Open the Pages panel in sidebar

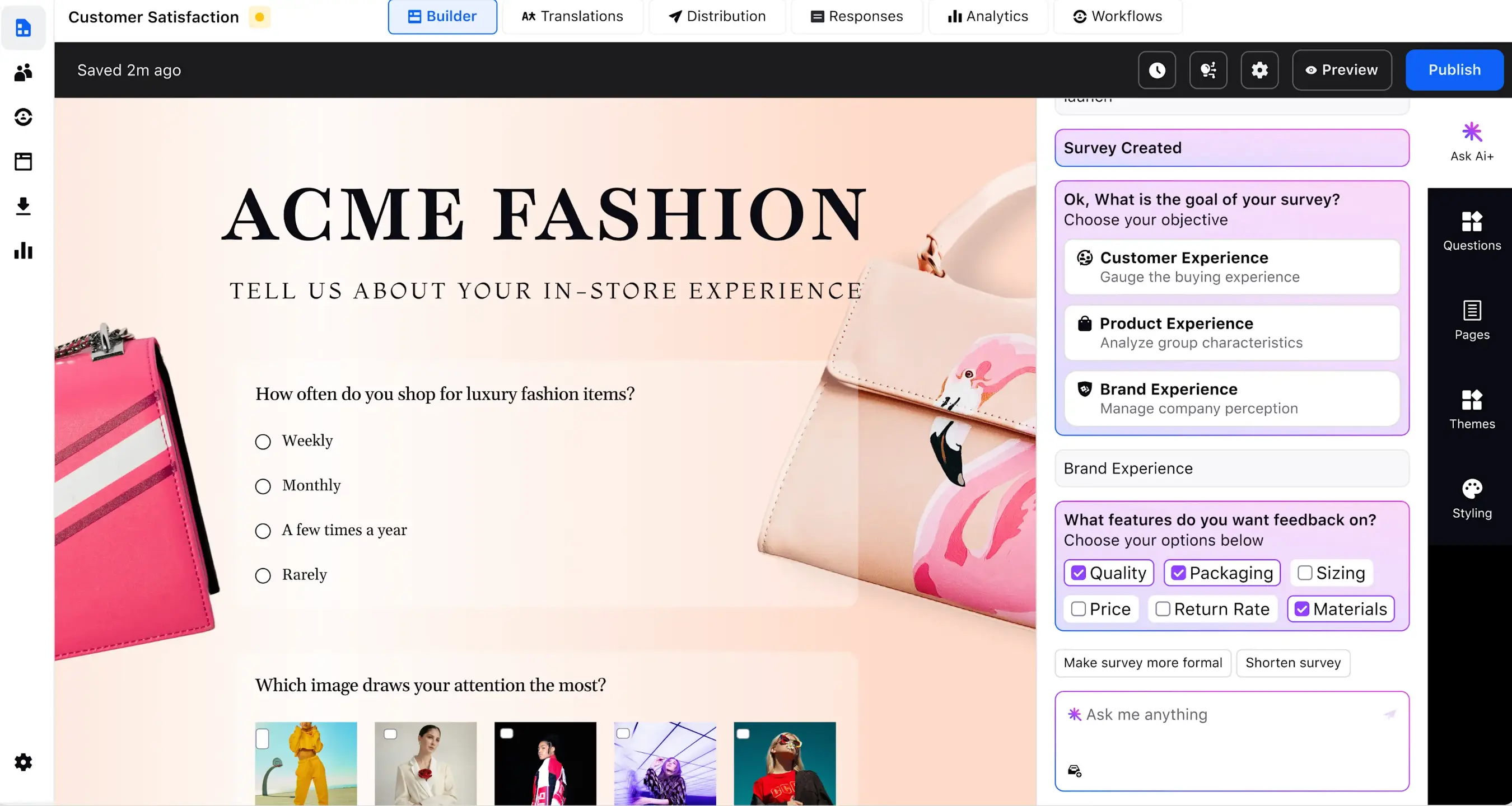1472,320
